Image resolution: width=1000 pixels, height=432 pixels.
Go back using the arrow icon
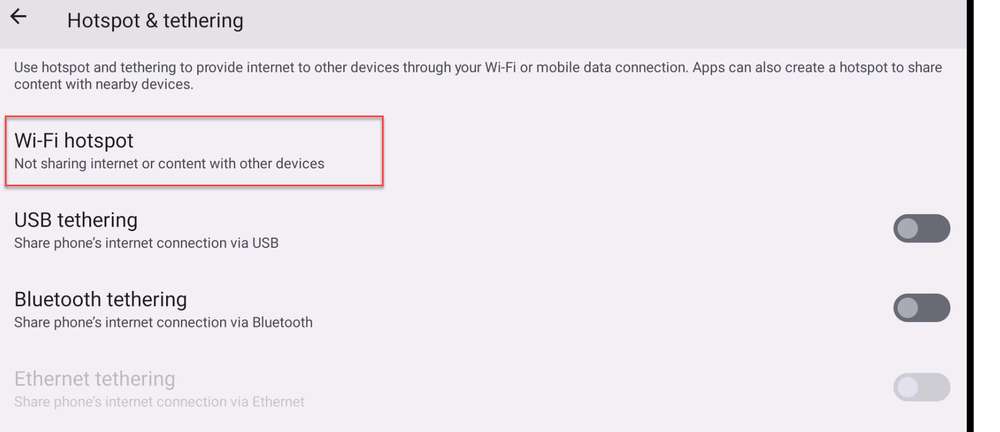point(18,17)
